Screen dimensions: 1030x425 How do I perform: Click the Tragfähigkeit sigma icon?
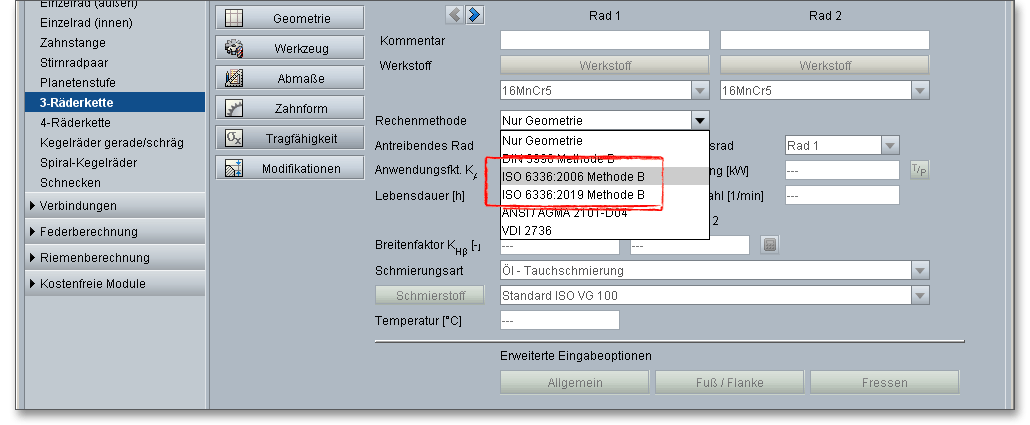[x=234, y=138]
